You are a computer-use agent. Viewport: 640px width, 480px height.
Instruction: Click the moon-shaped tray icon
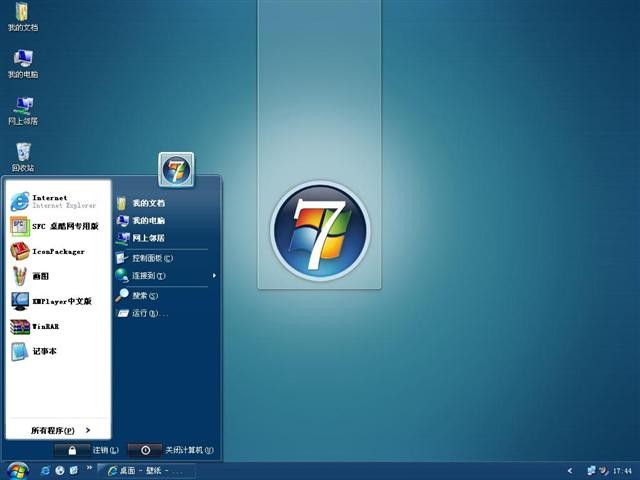click(x=603, y=471)
